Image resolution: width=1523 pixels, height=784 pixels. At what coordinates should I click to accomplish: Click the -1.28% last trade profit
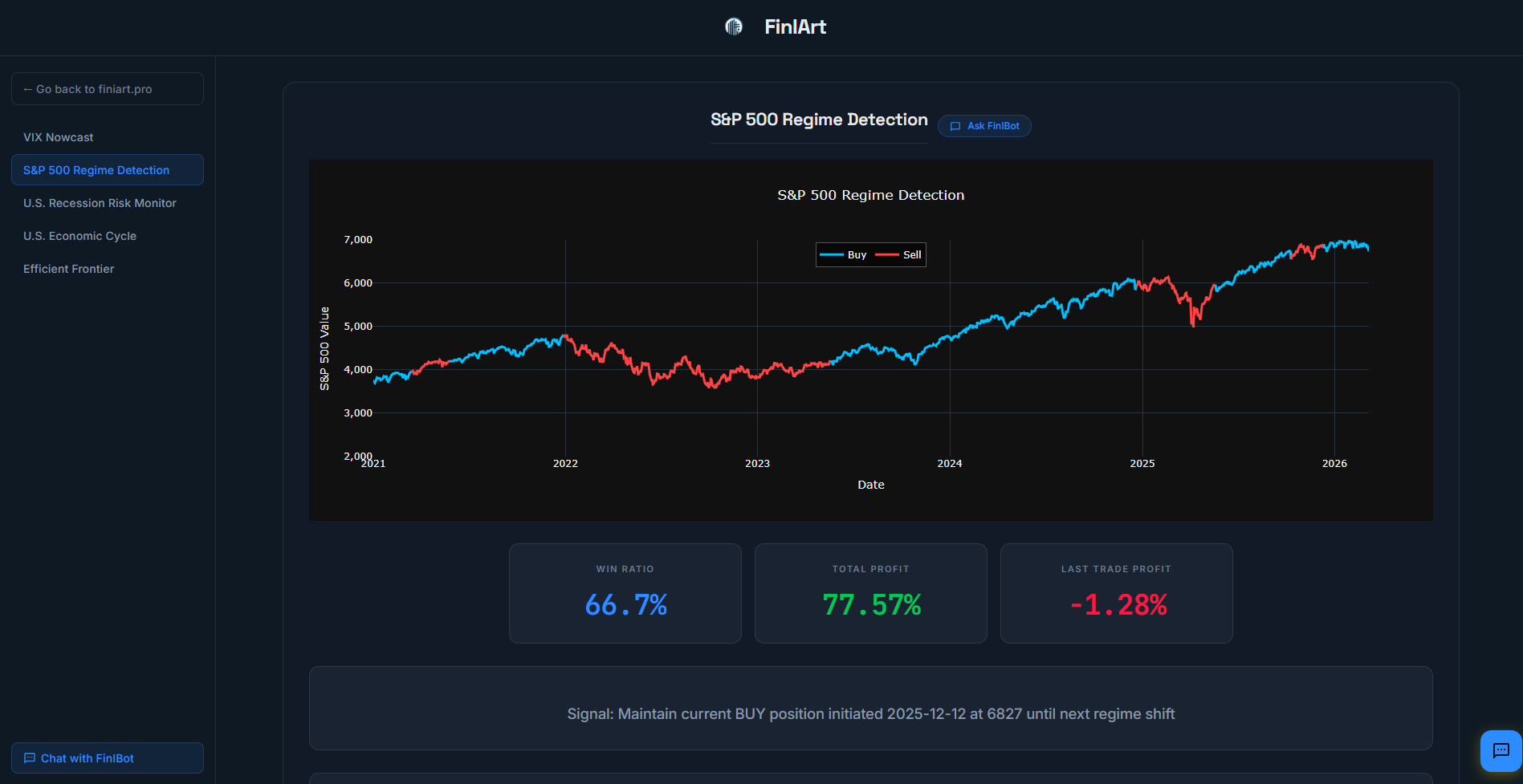coord(1117,604)
